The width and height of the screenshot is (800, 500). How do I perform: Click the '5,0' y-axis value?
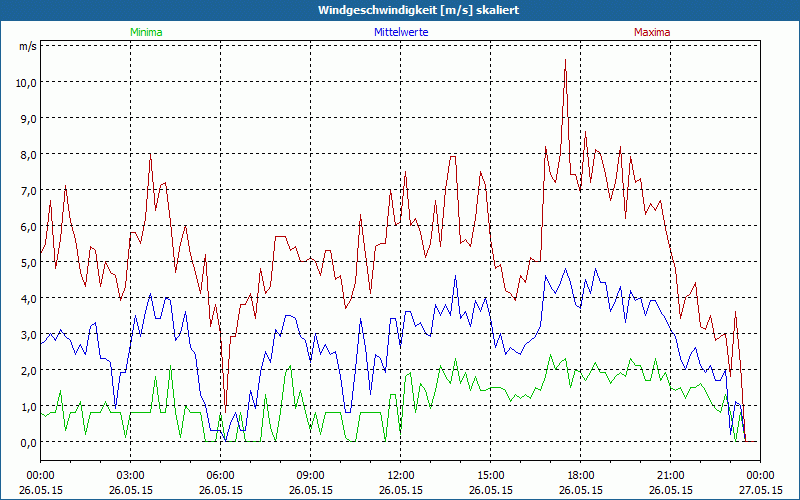(x=28, y=263)
